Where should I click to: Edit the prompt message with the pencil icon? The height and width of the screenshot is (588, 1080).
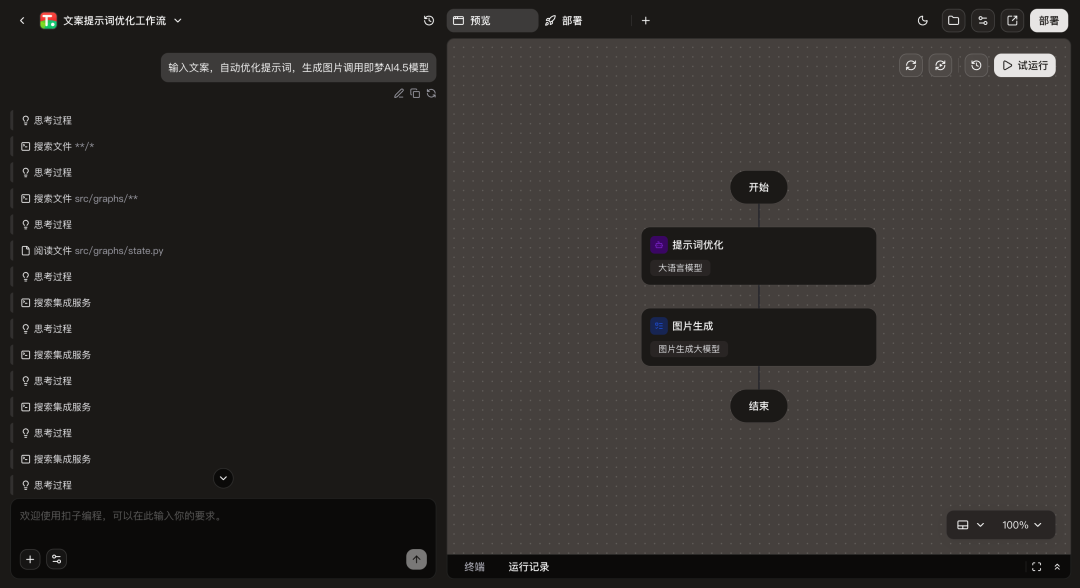[x=399, y=93]
